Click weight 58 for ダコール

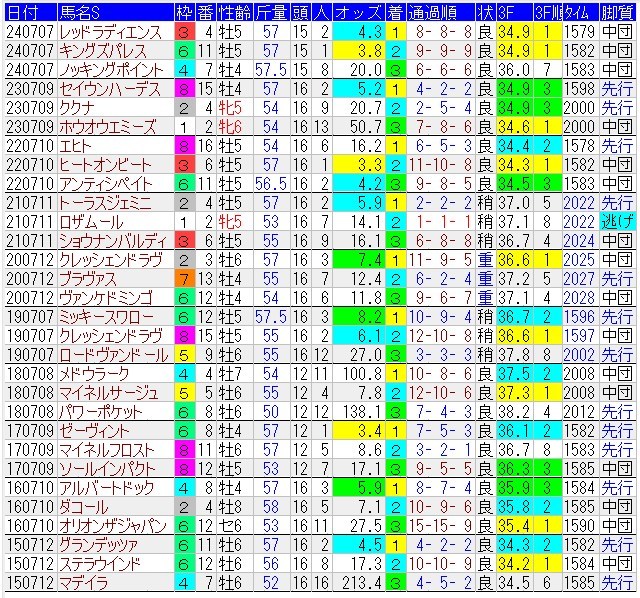[x=271, y=507]
